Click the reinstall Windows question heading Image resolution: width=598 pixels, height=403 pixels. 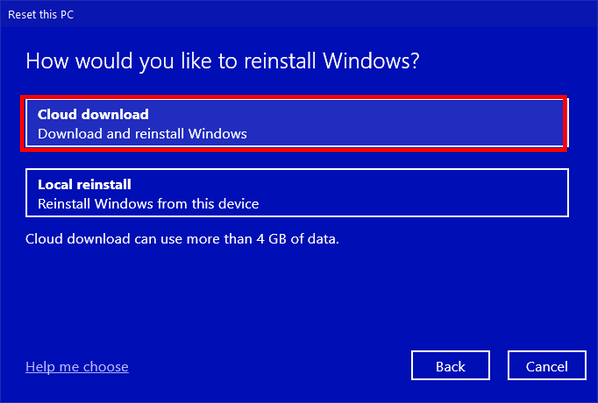[x=222, y=61]
